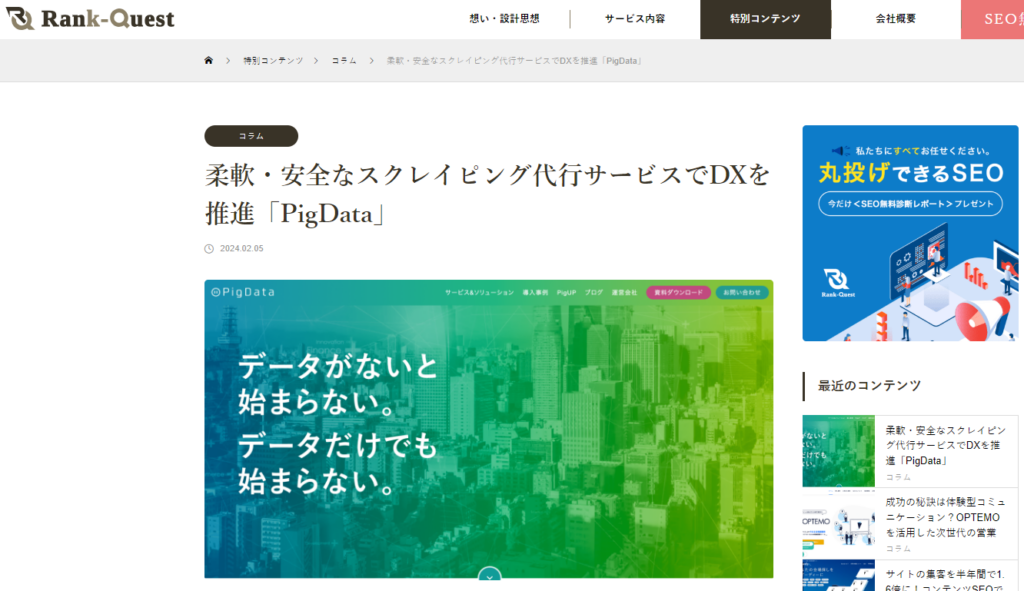
Task: Click the Rank-Quest logo in header
Action: click(x=90, y=19)
